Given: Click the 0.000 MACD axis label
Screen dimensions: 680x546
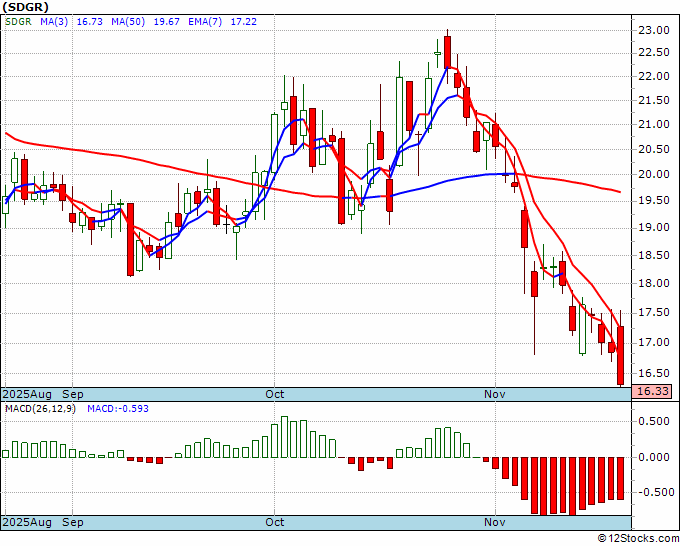Looking at the screenshot, I should (654, 457).
